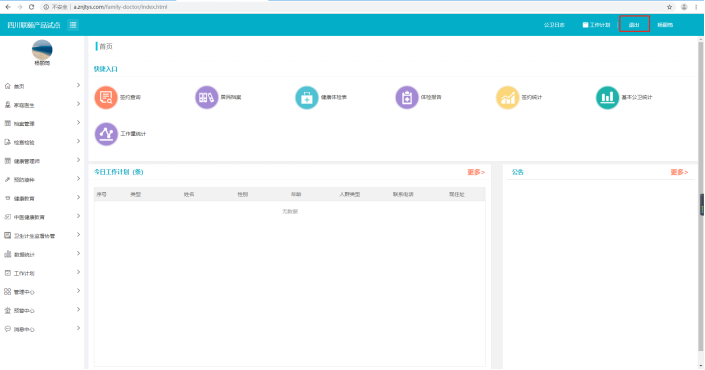Toggle the sidebar with the header hamburger icon

pos(73,25)
